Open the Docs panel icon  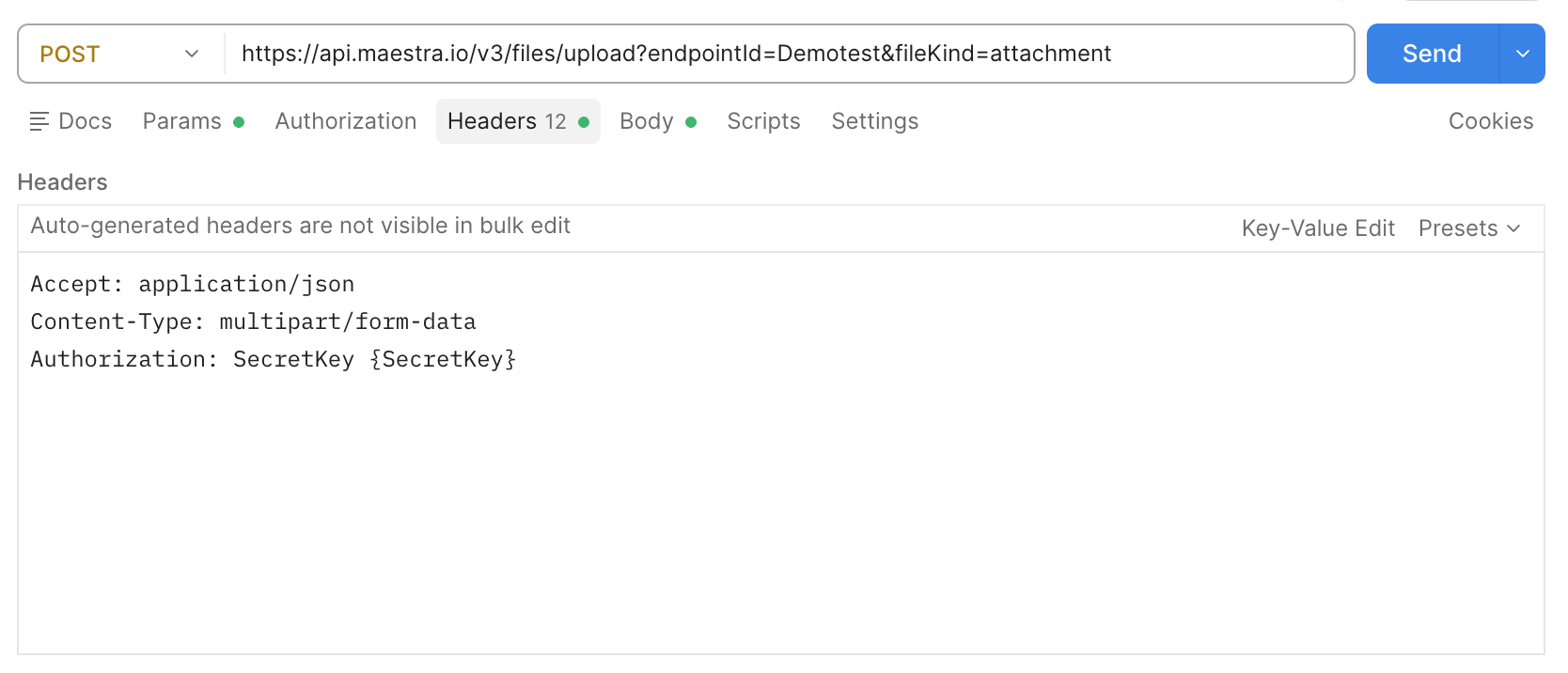(39, 121)
